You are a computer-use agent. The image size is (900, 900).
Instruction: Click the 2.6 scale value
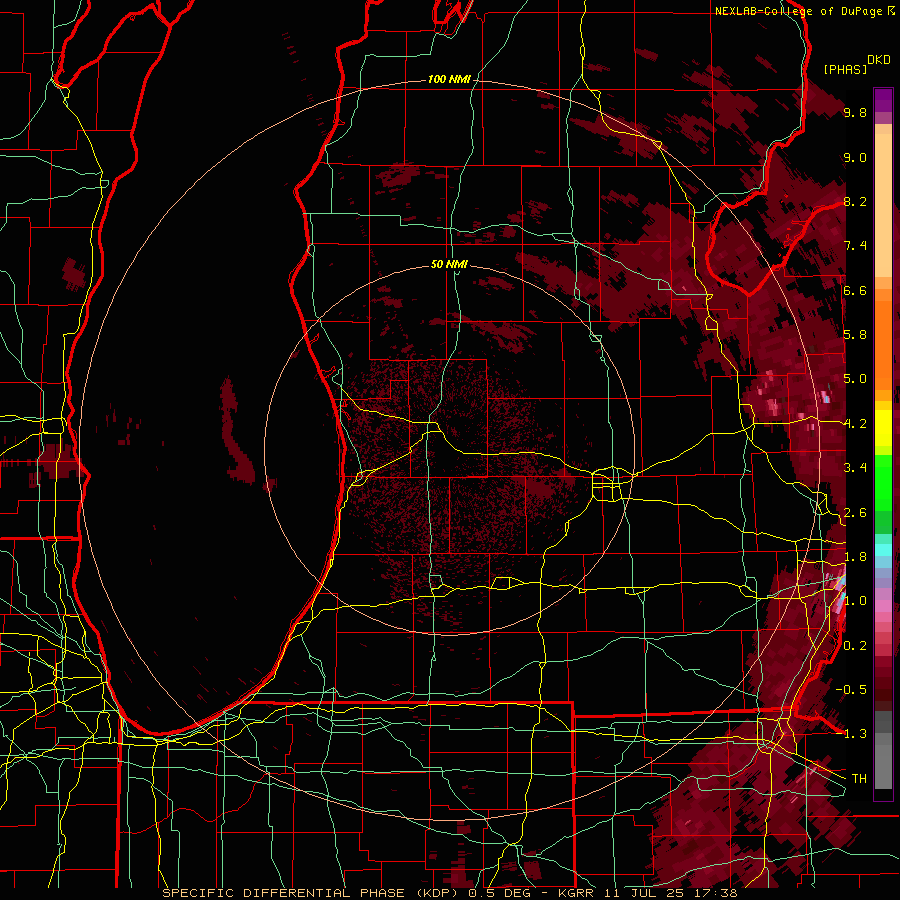[855, 513]
